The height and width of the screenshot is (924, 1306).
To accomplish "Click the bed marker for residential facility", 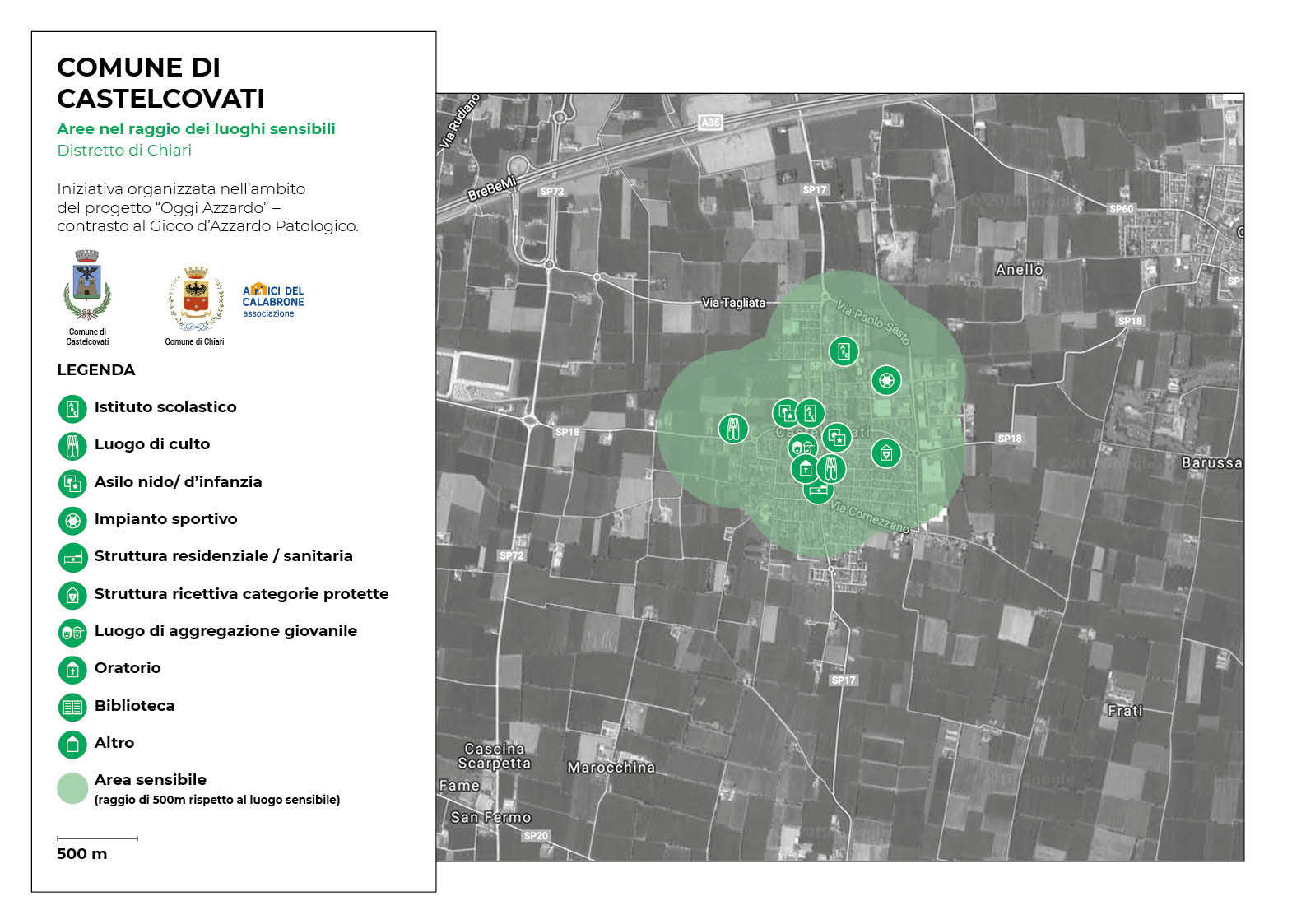I will [x=818, y=492].
